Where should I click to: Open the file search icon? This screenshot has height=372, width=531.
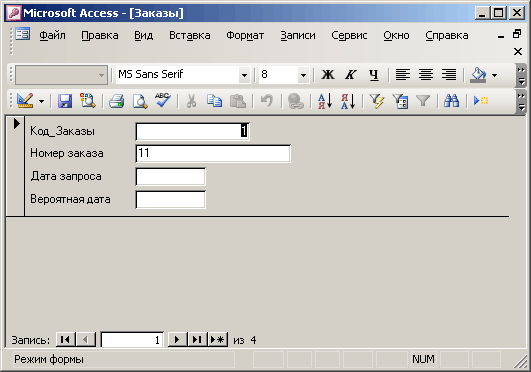(88, 101)
